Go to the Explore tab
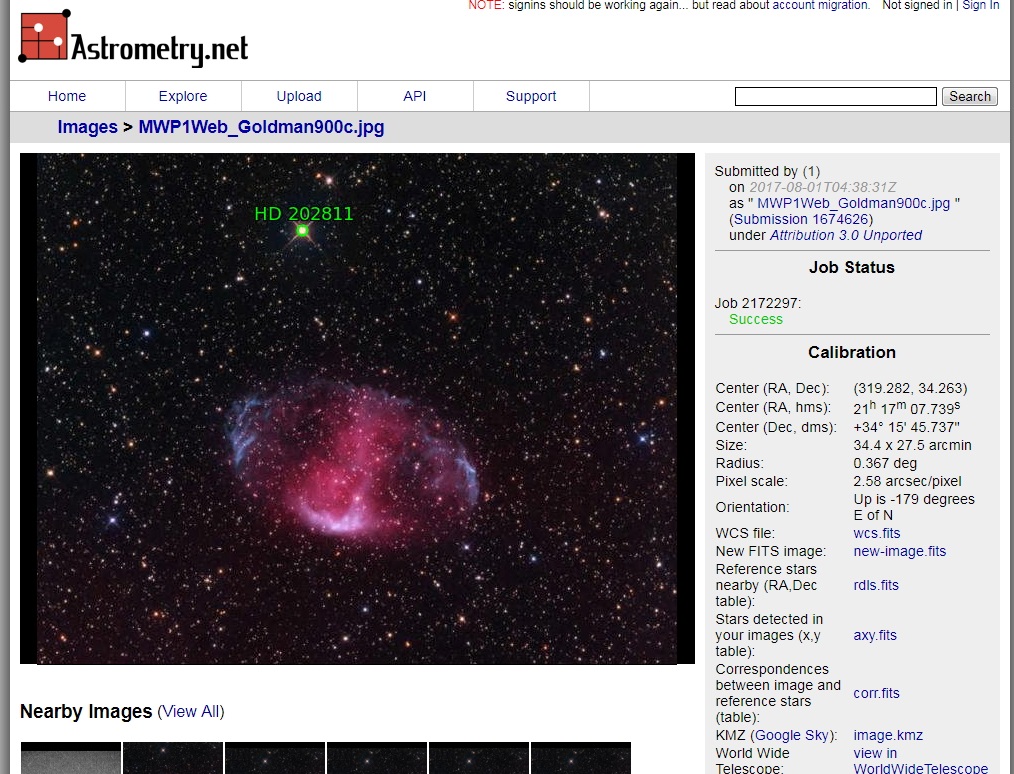 pyautogui.click(x=183, y=96)
